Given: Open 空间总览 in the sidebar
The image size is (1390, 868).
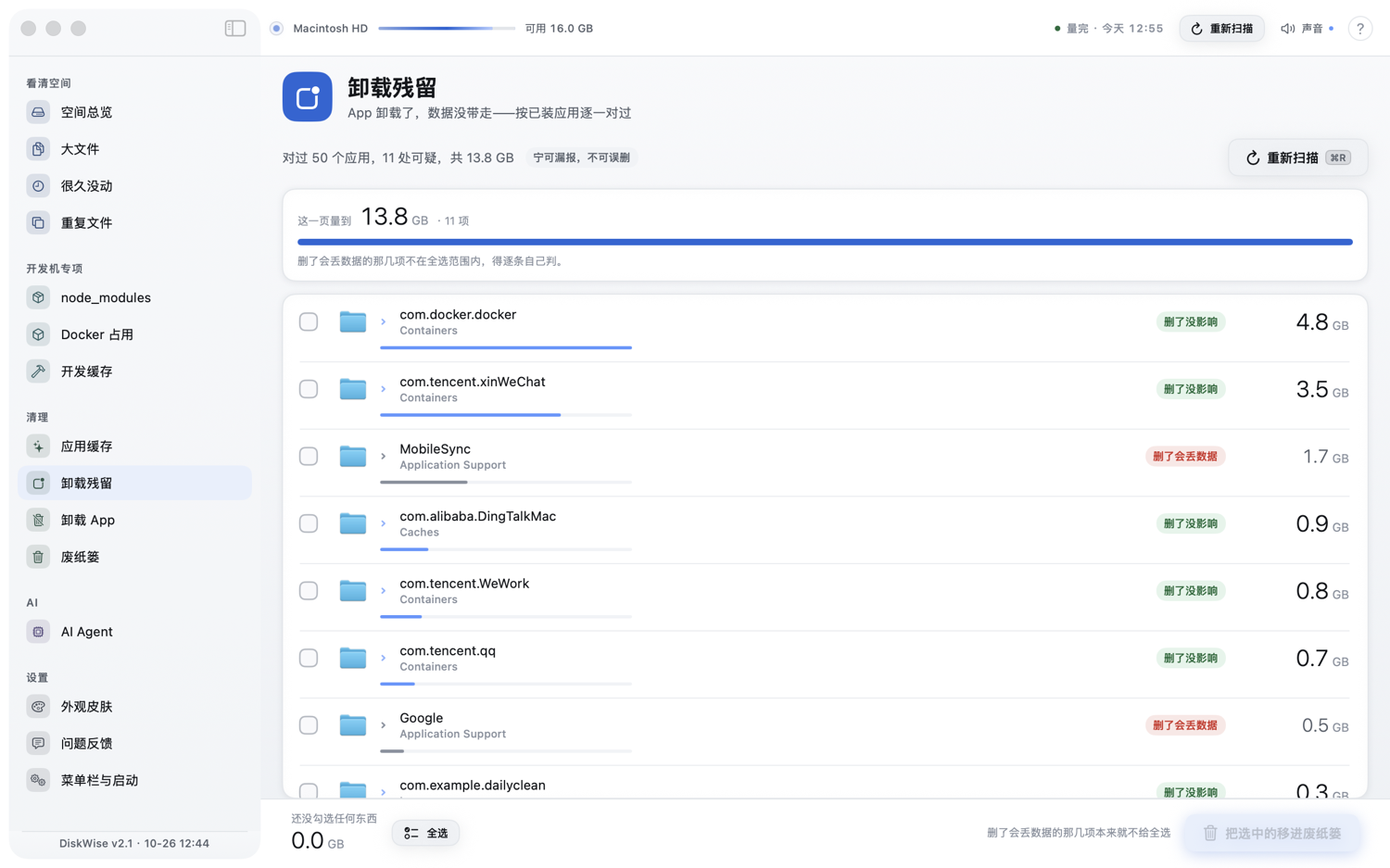Looking at the screenshot, I should click(x=134, y=112).
